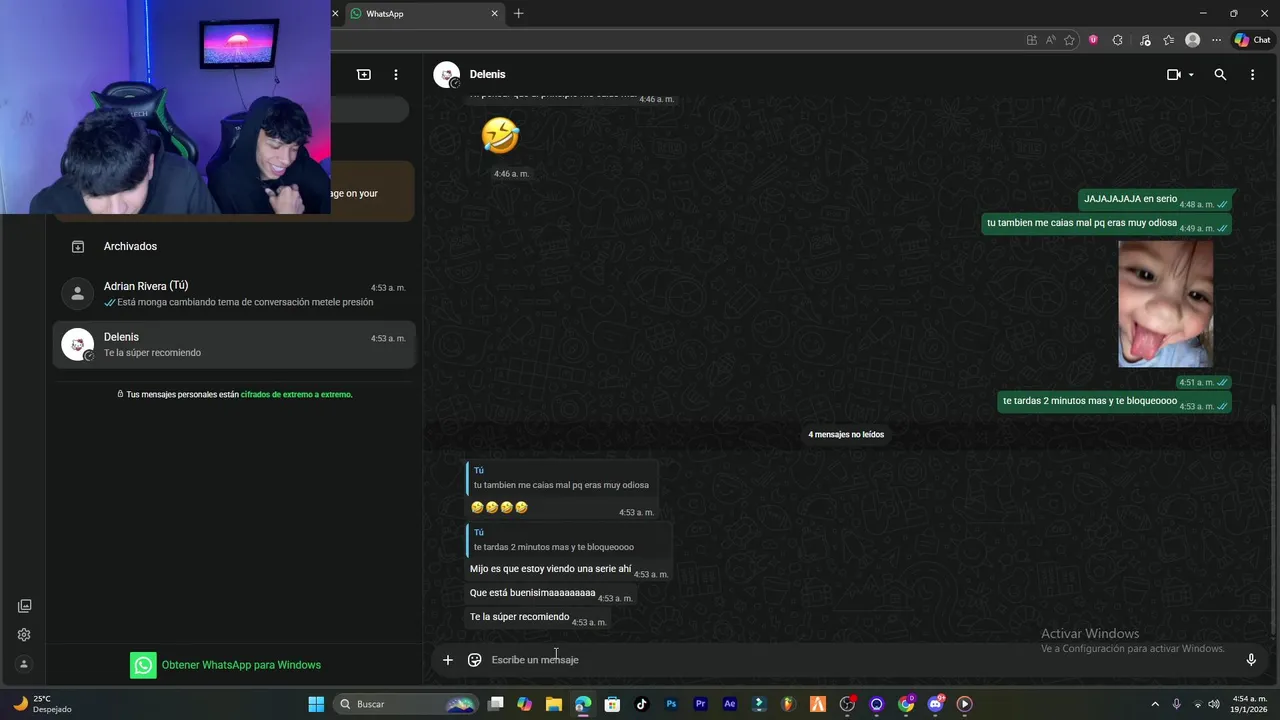Screen dimensions: 1280x720
Task: Click the Escribe un mensaje field
Action: 860,660
